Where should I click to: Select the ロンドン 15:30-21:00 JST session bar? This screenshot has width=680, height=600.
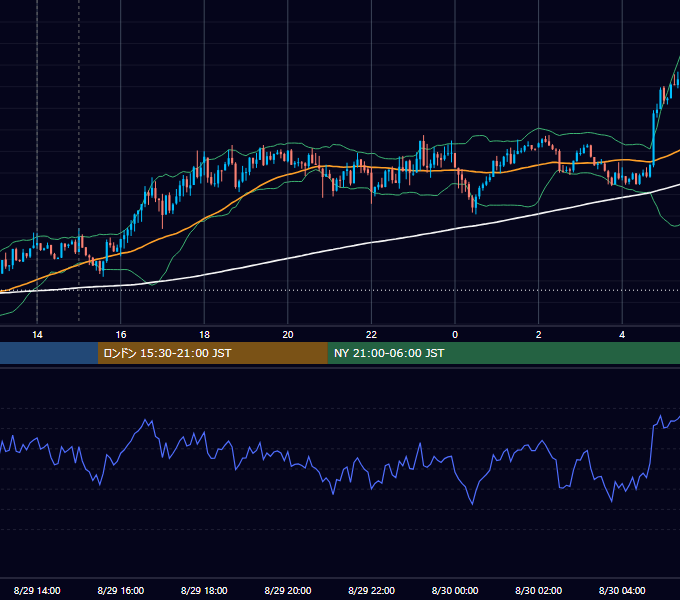pyautogui.click(x=212, y=353)
